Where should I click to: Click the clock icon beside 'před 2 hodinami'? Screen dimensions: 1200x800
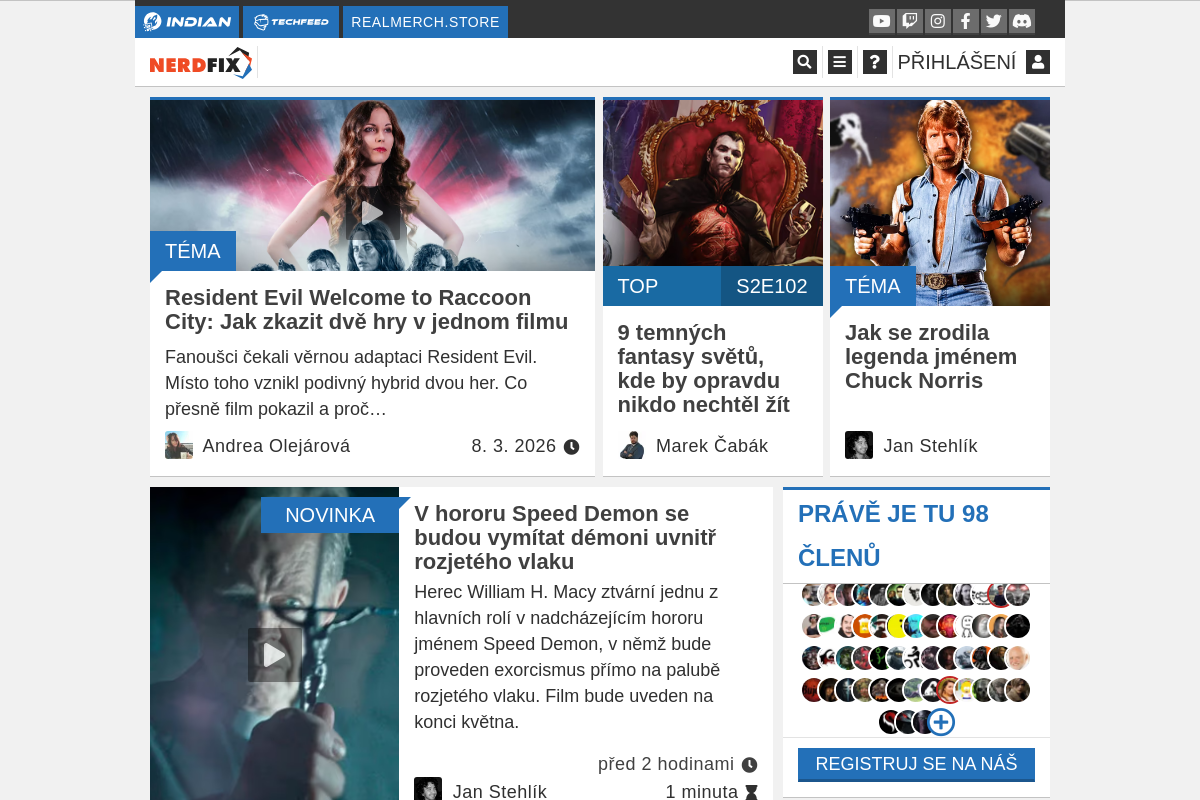click(749, 765)
